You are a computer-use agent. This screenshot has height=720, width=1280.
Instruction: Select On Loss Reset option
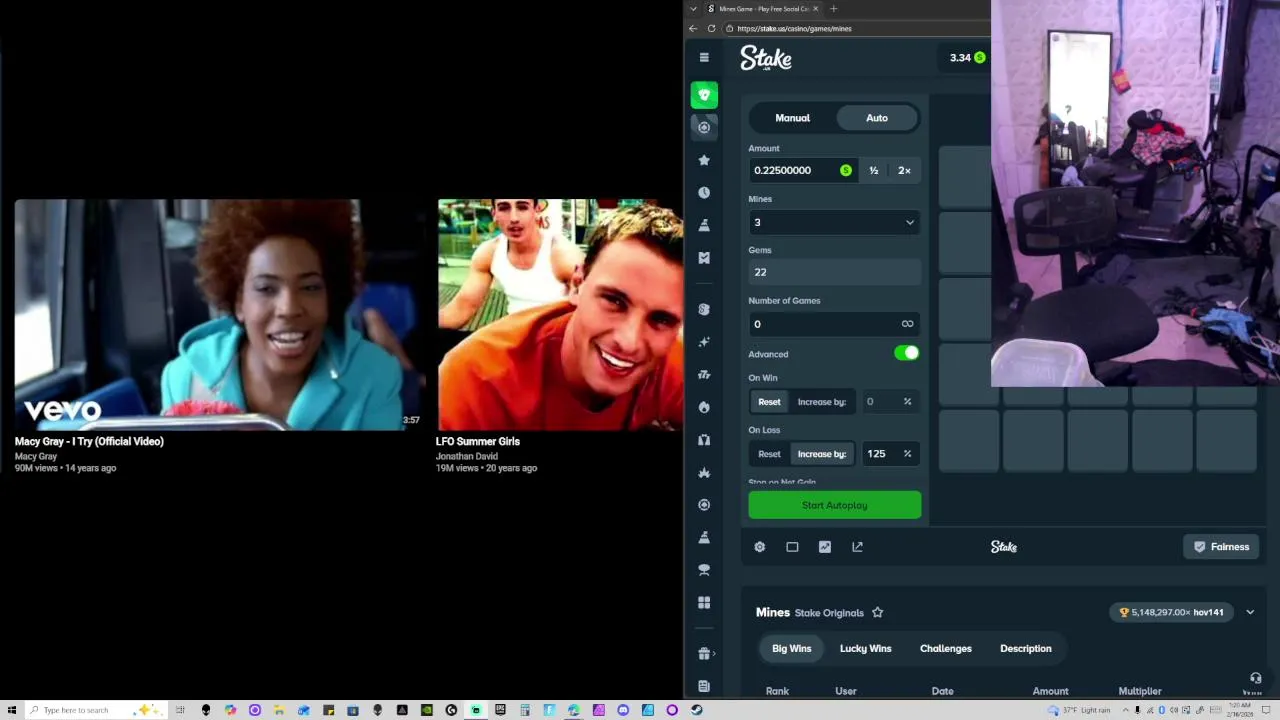769,454
